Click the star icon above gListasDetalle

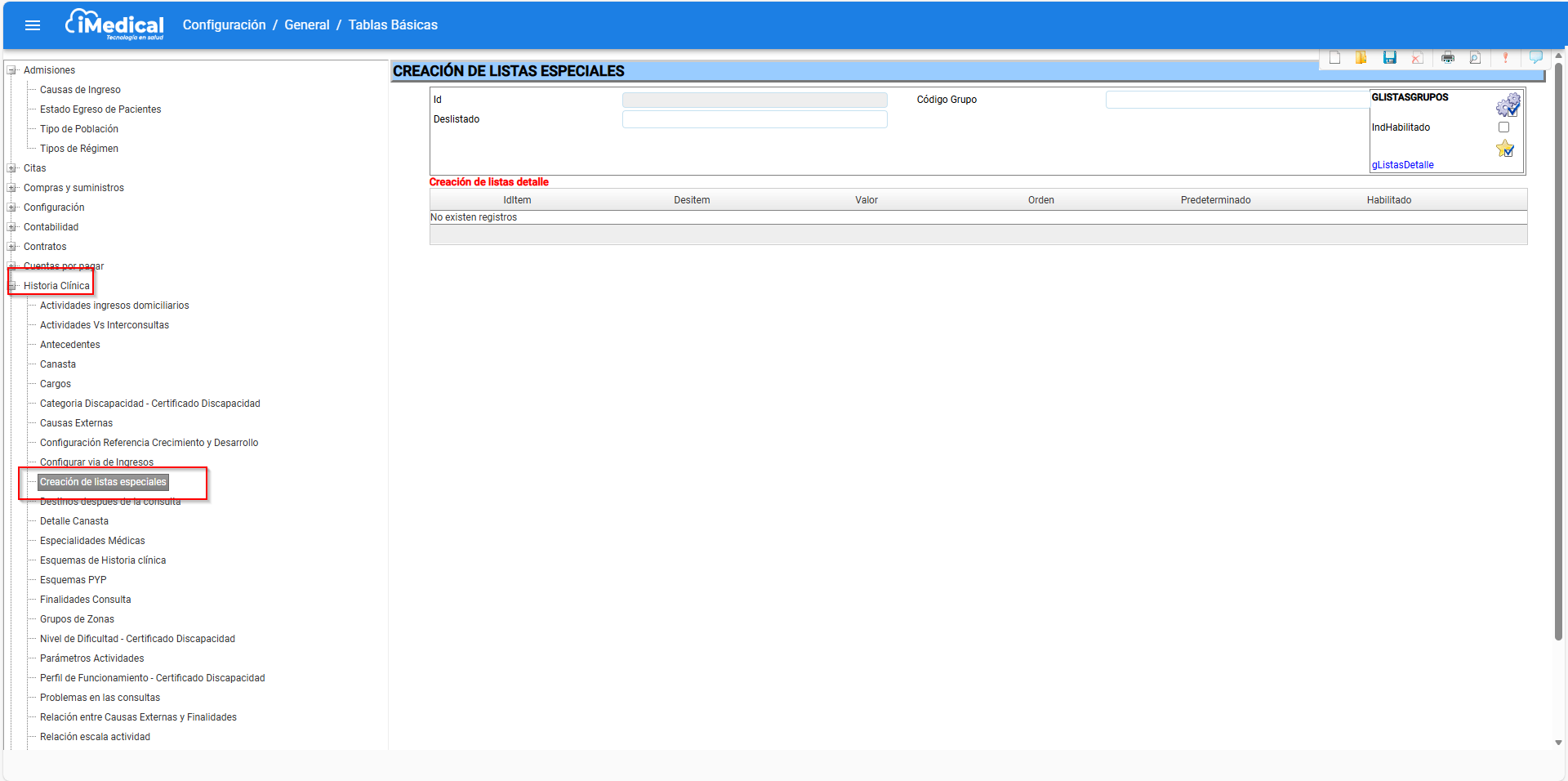(x=1504, y=149)
